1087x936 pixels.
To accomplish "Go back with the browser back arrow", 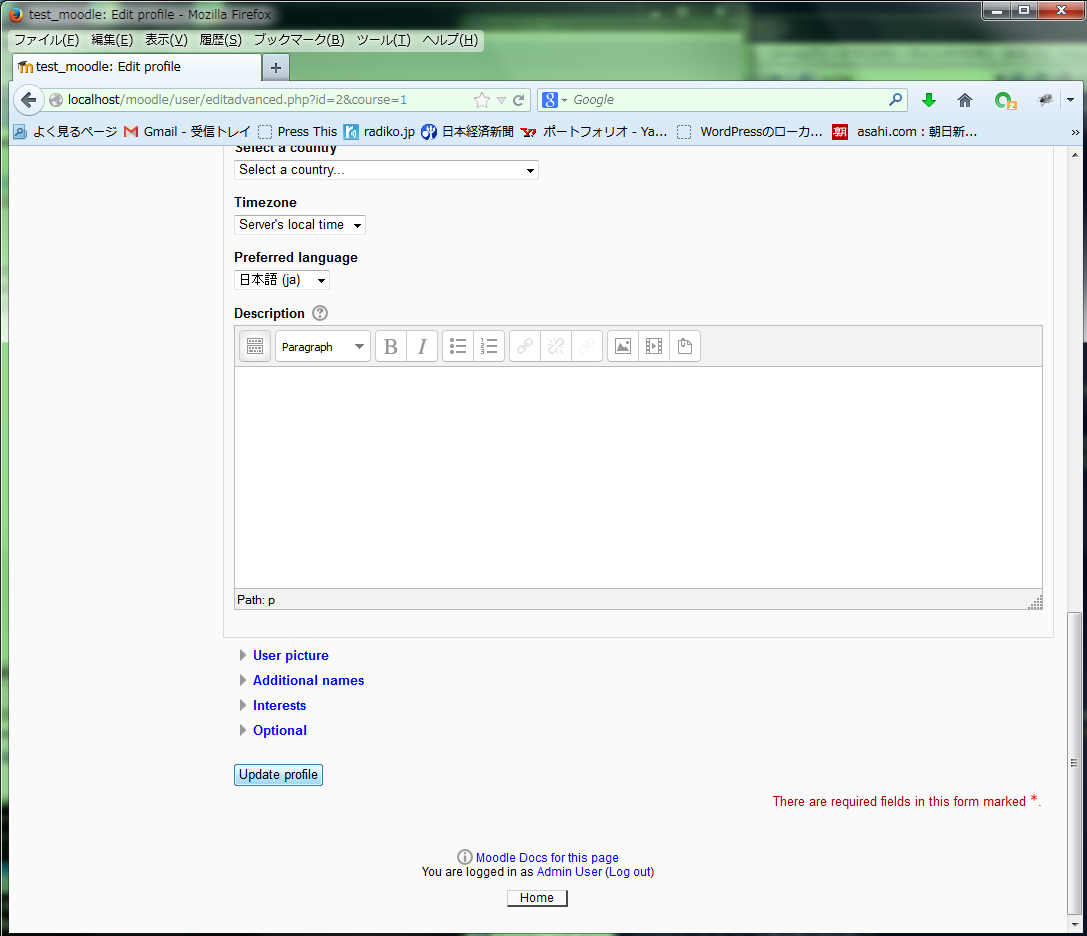I will point(28,100).
